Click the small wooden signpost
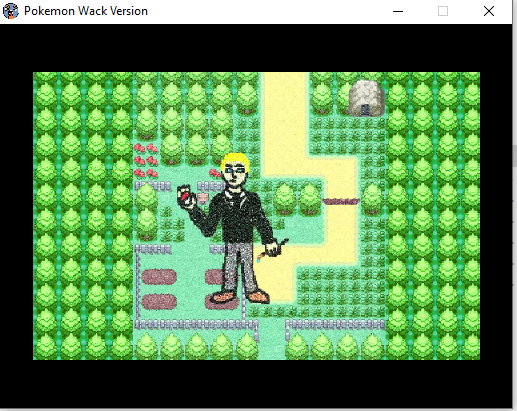This screenshot has height=411, width=517. point(203,198)
